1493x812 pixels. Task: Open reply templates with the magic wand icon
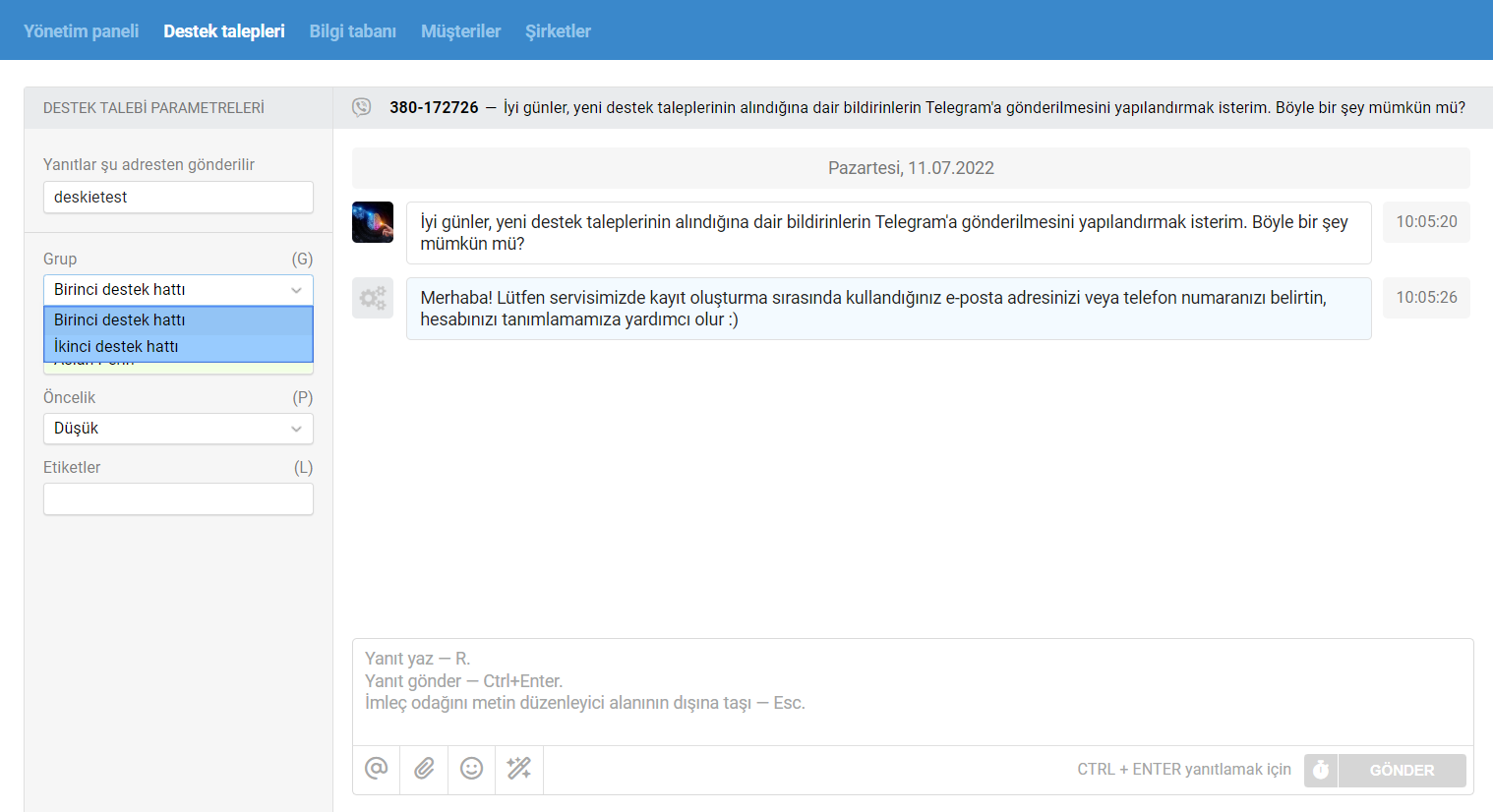[x=519, y=769]
